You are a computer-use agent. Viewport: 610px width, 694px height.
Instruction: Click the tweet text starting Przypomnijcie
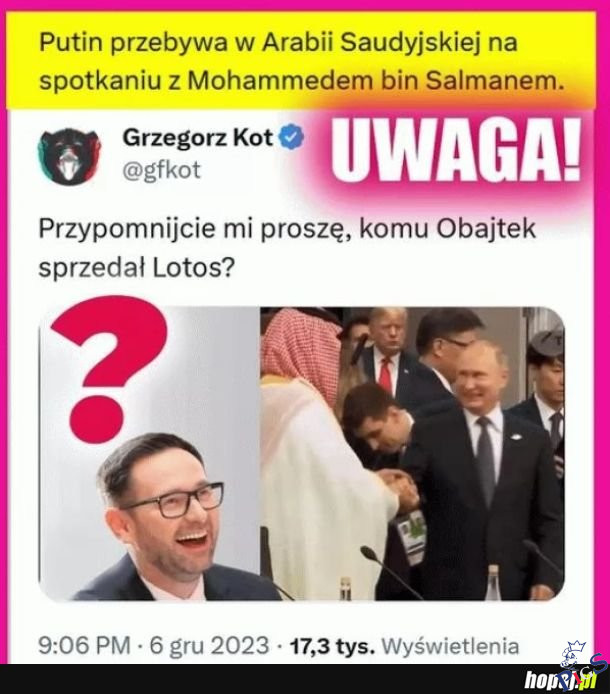(287, 248)
